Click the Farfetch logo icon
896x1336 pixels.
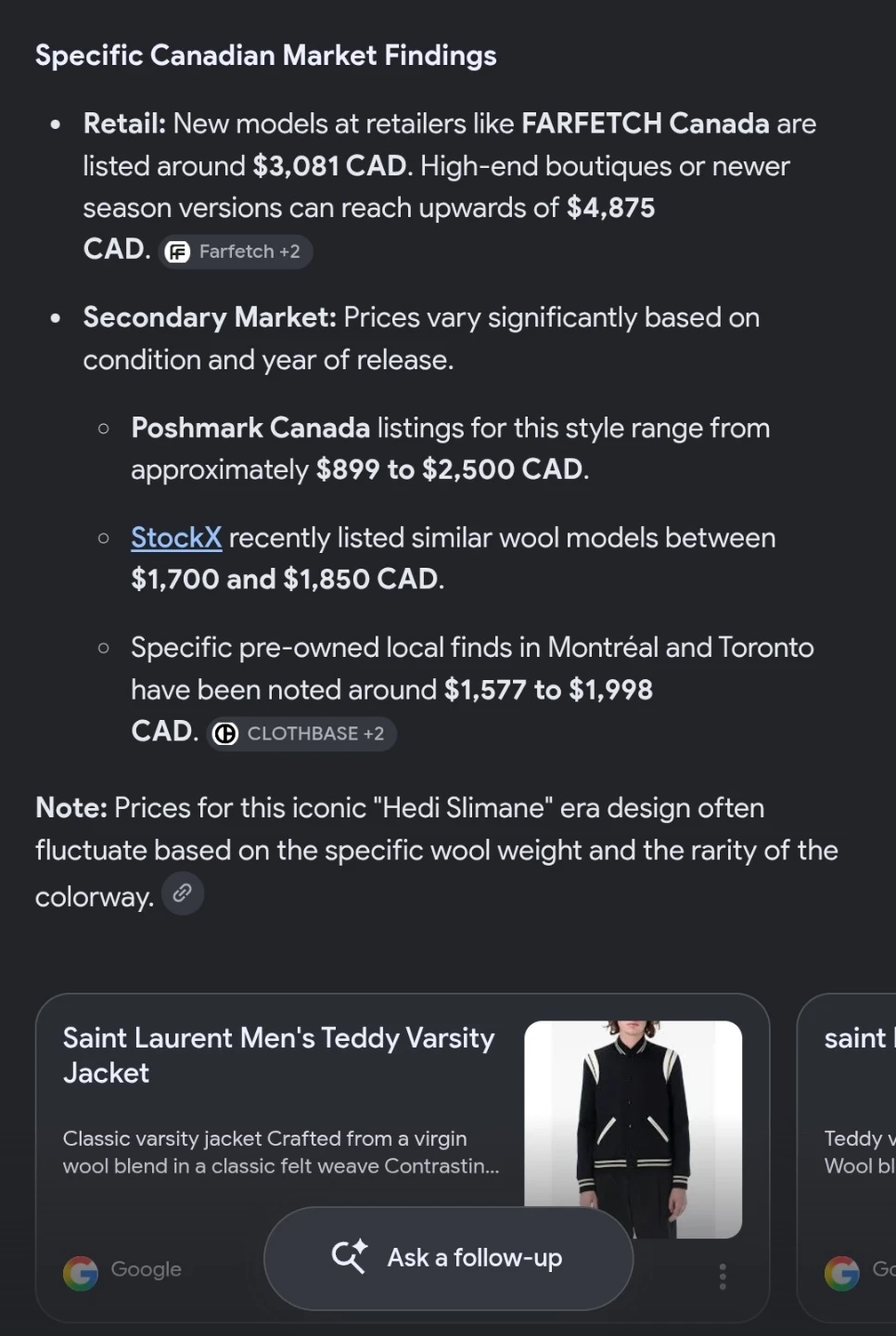tap(177, 252)
